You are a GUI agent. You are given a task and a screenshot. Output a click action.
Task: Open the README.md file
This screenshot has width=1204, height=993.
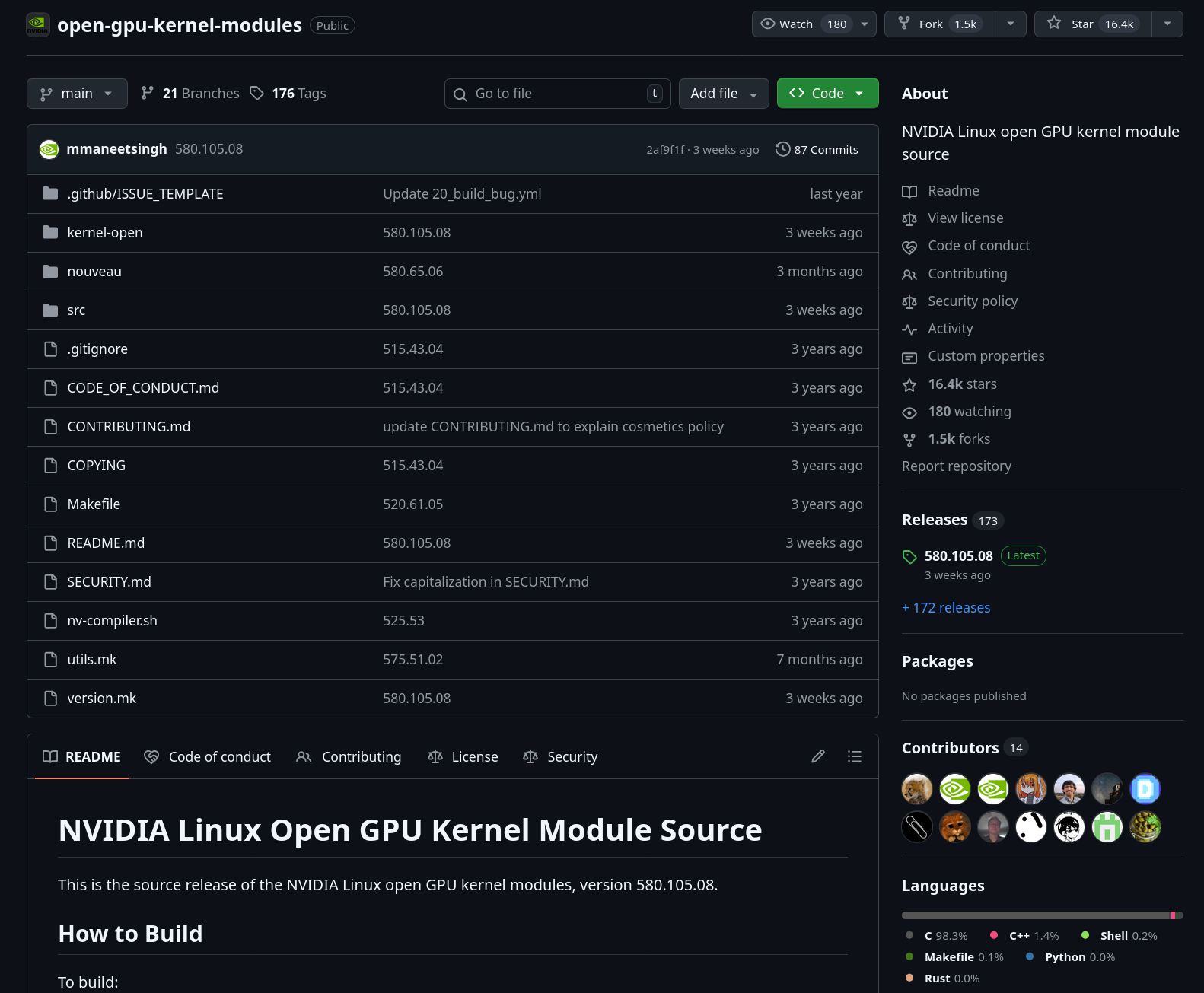pyautogui.click(x=106, y=543)
